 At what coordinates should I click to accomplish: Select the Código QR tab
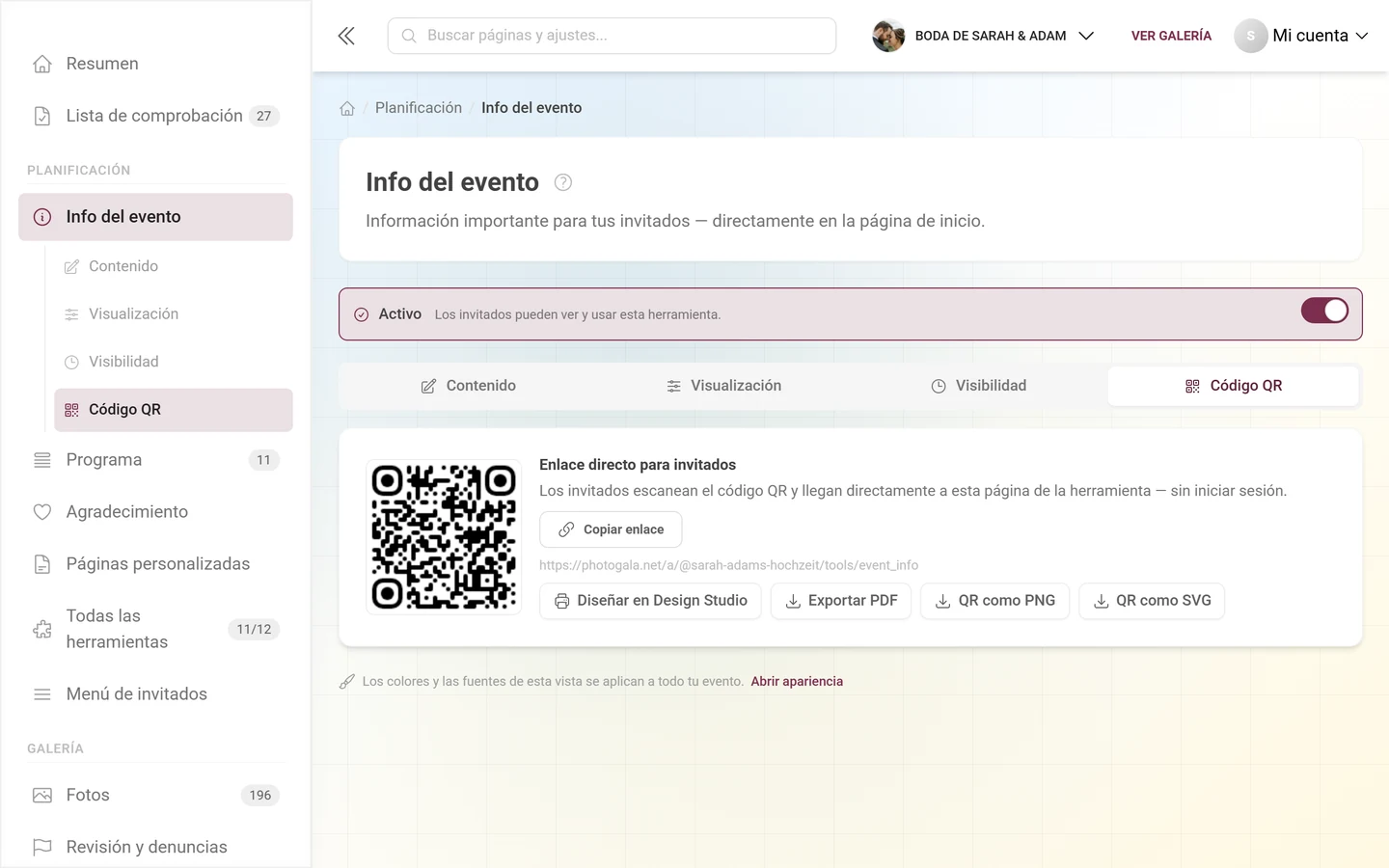[x=1234, y=386]
